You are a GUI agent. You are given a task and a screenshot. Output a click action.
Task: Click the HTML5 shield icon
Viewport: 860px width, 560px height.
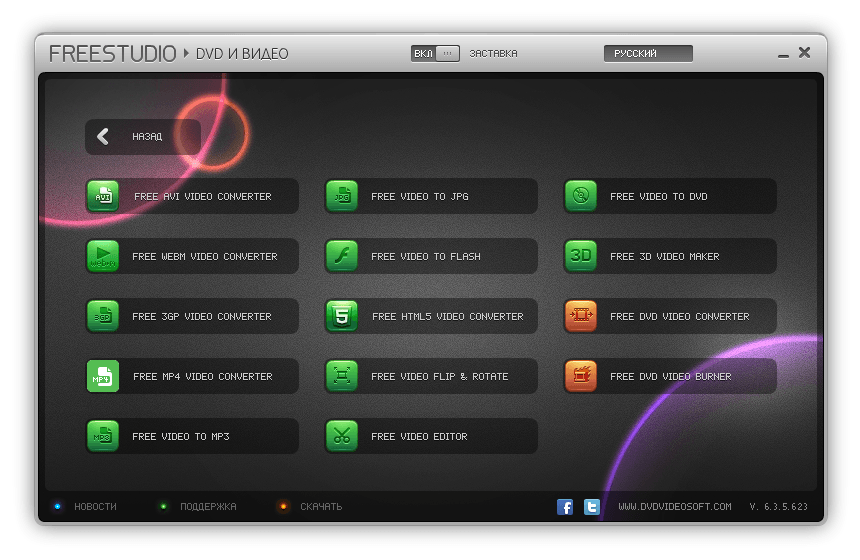342,316
